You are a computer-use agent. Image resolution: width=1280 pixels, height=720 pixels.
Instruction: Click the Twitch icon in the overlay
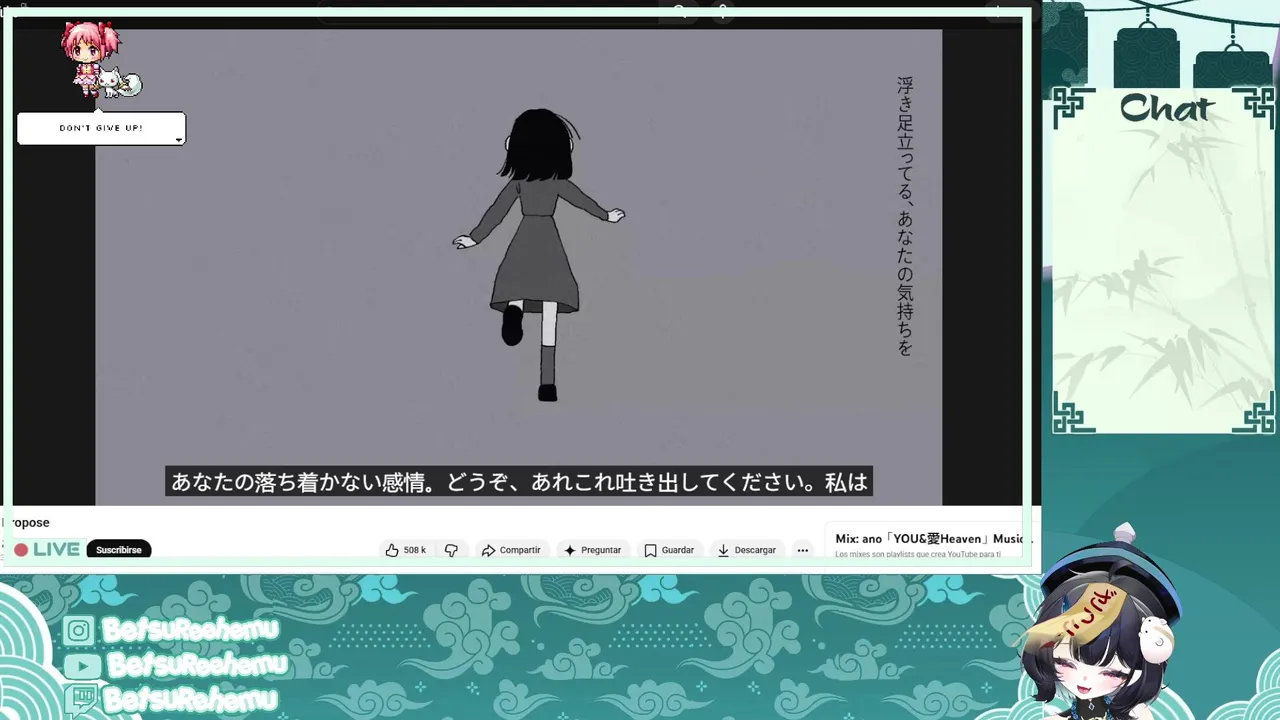[83, 699]
